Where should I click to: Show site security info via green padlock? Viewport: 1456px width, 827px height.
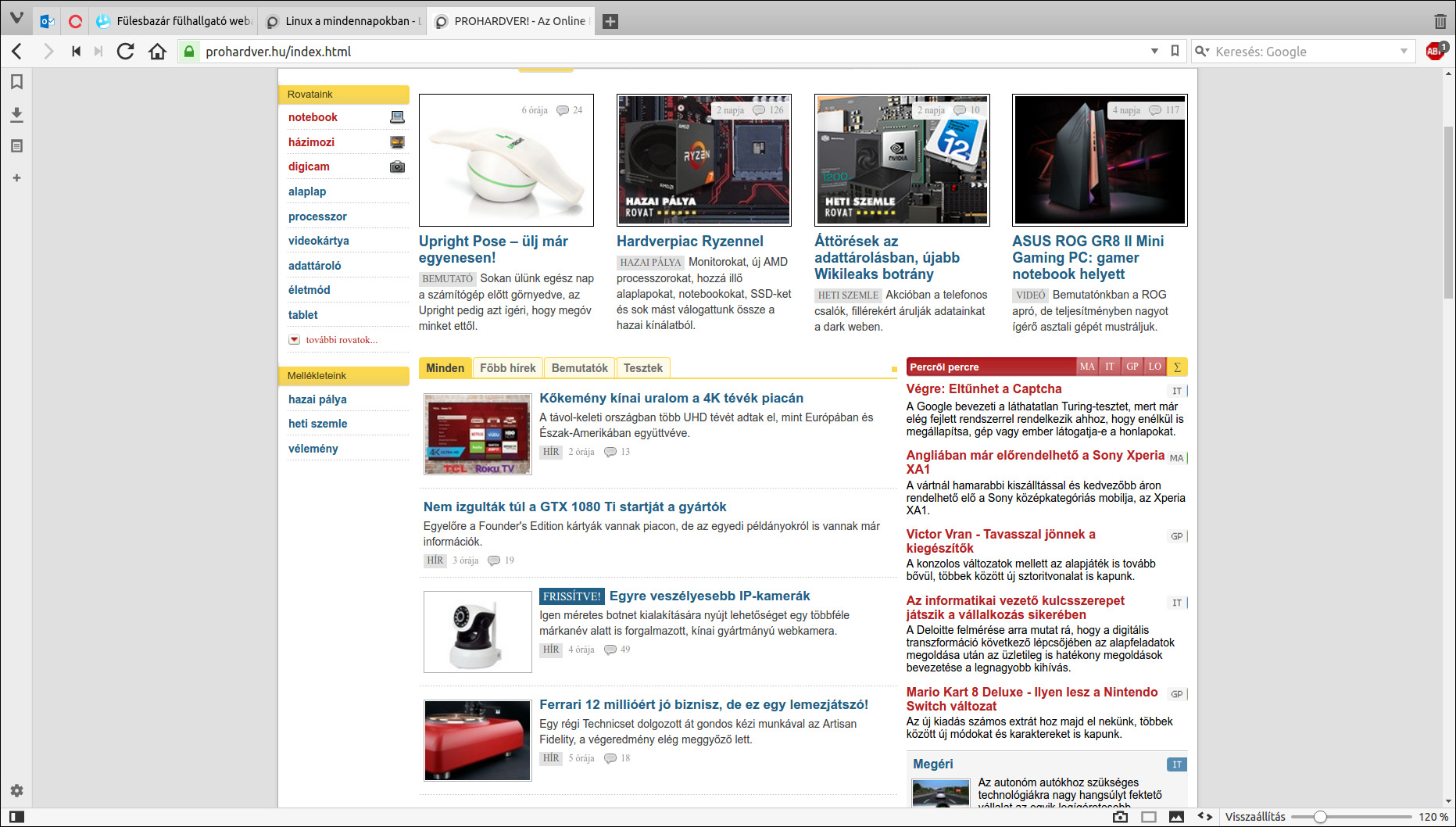pyautogui.click(x=188, y=52)
